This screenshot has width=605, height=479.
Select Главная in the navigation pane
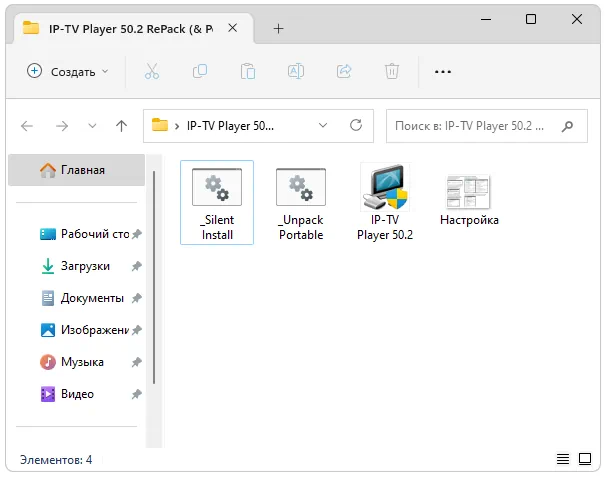76,170
